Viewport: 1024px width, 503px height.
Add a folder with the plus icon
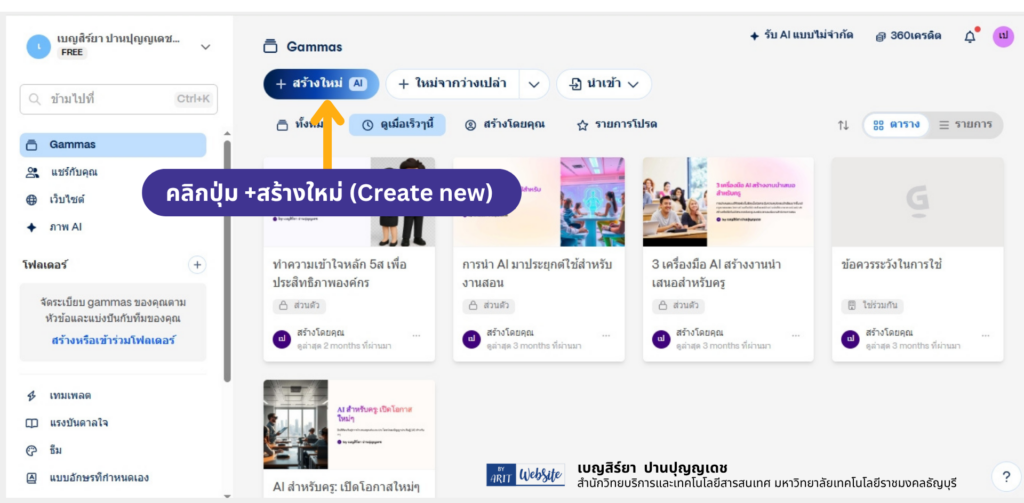coord(197,265)
